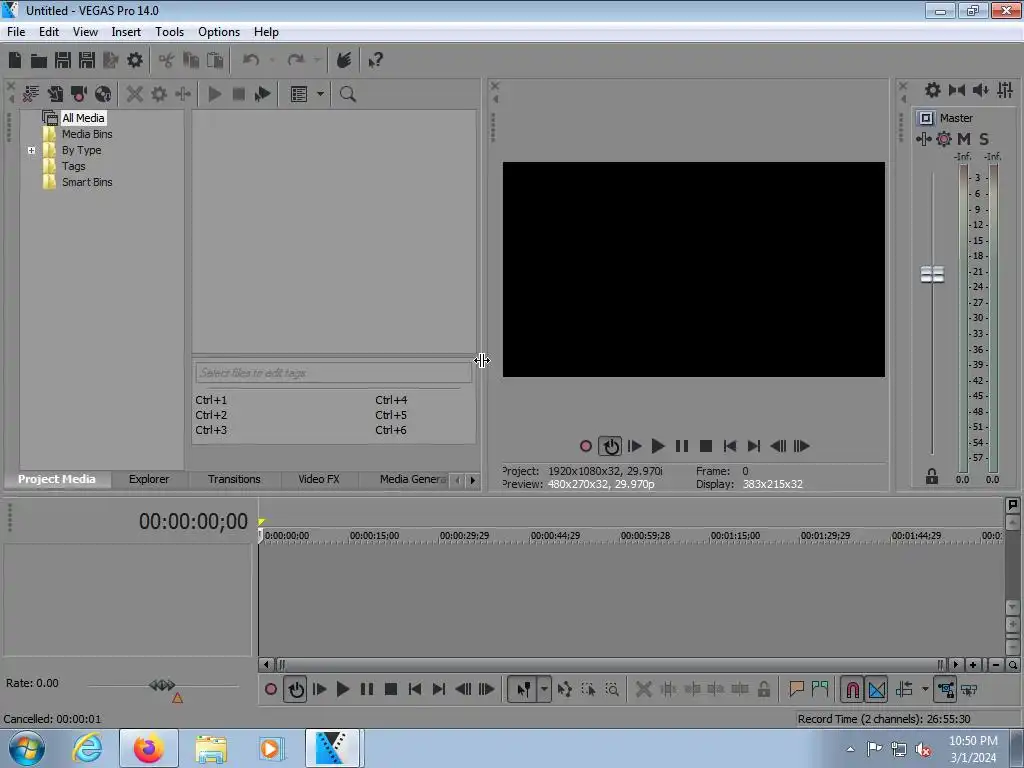Click the Cut scissors icon
The width and height of the screenshot is (1024, 768).
coord(167,60)
